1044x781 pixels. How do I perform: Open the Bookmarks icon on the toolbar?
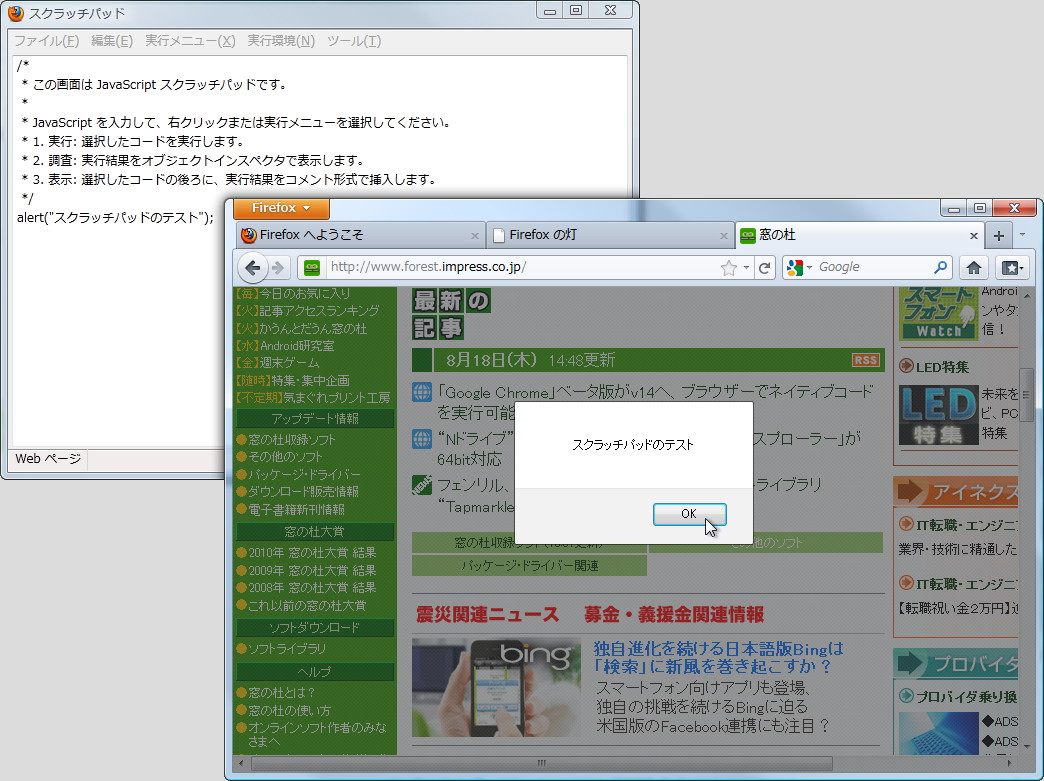(1012, 267)
